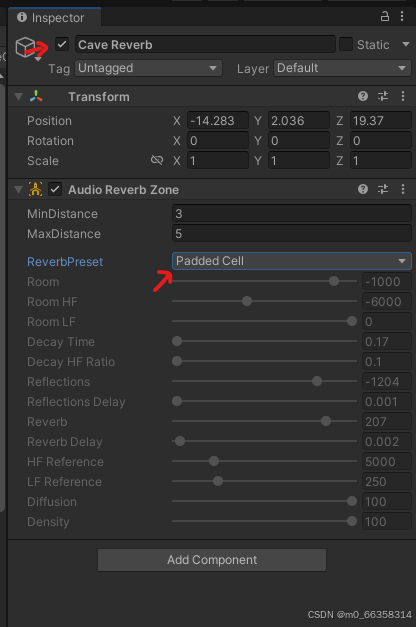Open the Layer dropdown showing Default
The height and width of the screenshot is (627, 416).
tap(342, 68)
